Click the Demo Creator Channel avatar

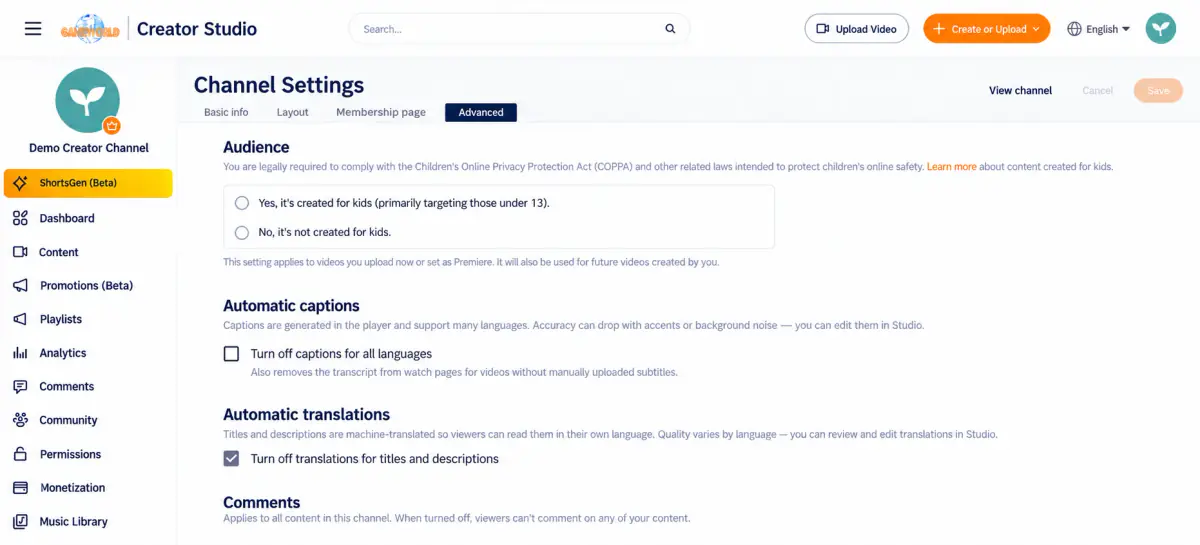88,100
